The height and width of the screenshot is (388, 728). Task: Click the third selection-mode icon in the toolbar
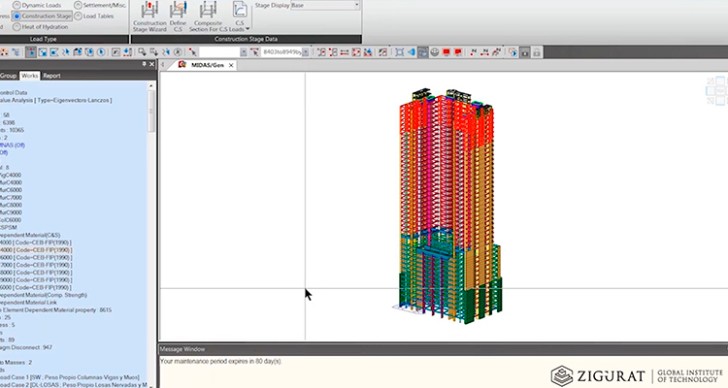click(x=54, y=52)
